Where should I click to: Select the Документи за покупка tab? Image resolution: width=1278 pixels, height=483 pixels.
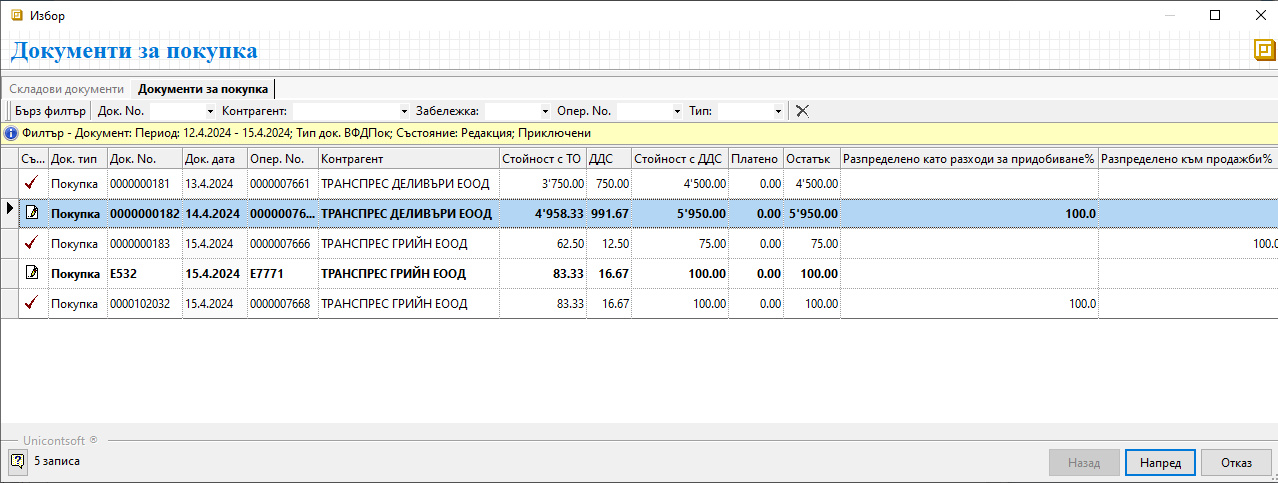[203, 89]
